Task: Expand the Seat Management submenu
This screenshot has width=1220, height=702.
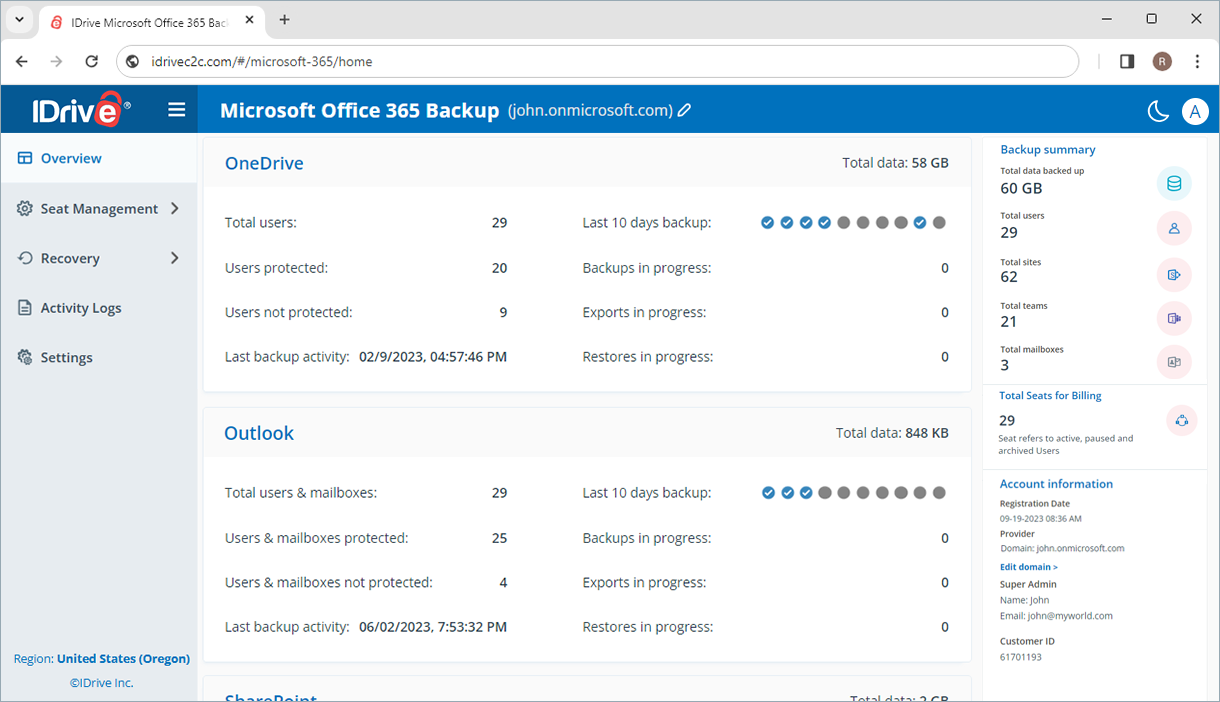Action: click(175, 208)
